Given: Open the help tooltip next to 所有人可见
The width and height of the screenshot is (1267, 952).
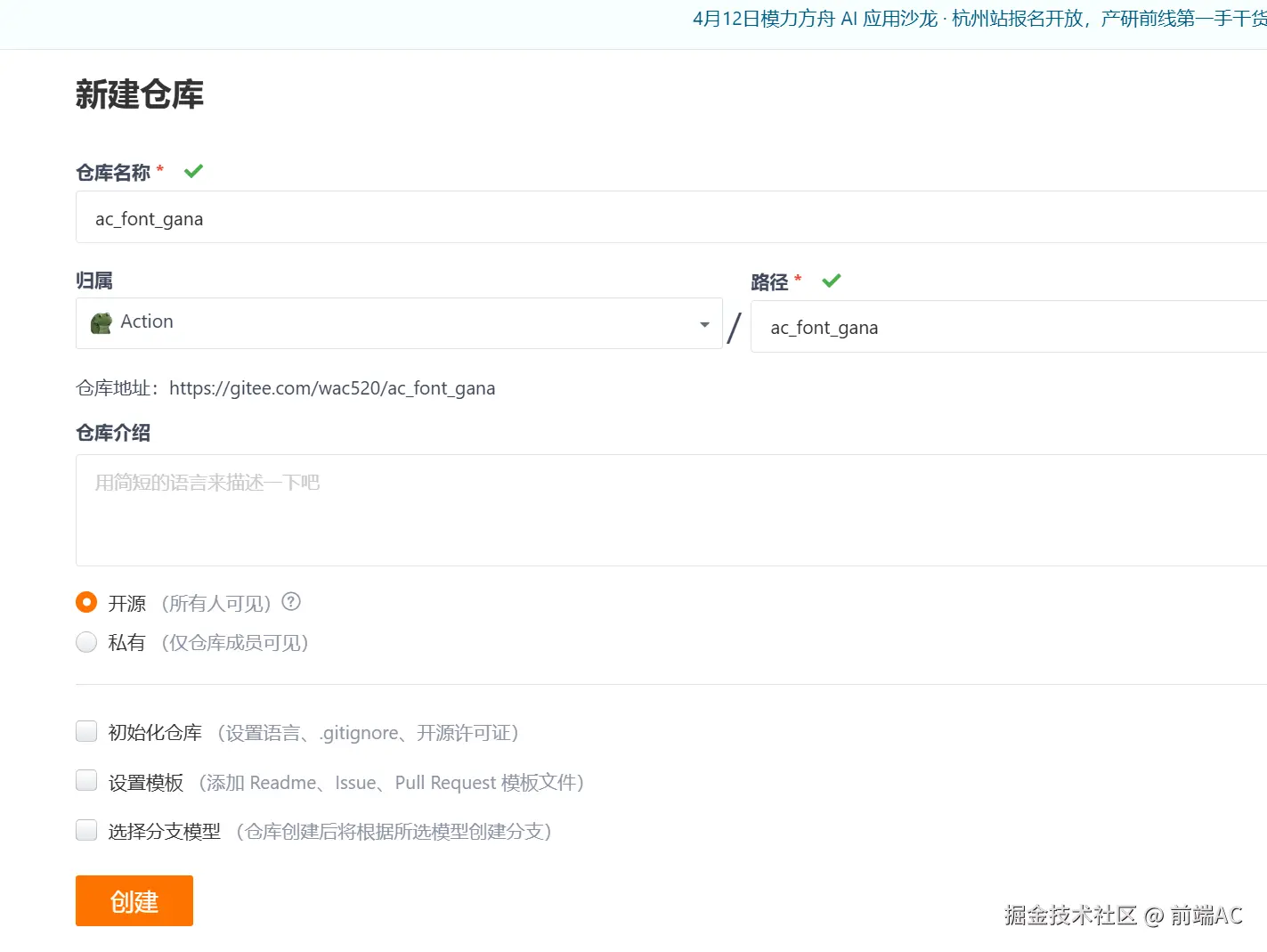Looking at the screenshot, I should click(290, 601).
